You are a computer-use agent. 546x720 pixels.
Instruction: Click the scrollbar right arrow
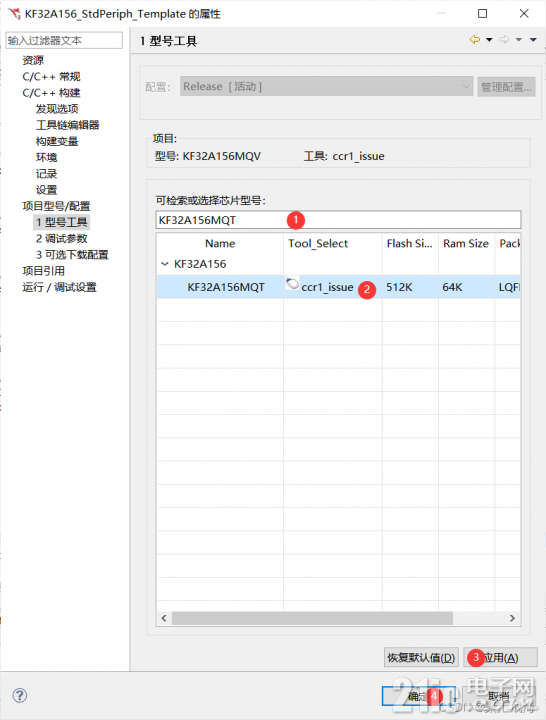click(512, 618)
